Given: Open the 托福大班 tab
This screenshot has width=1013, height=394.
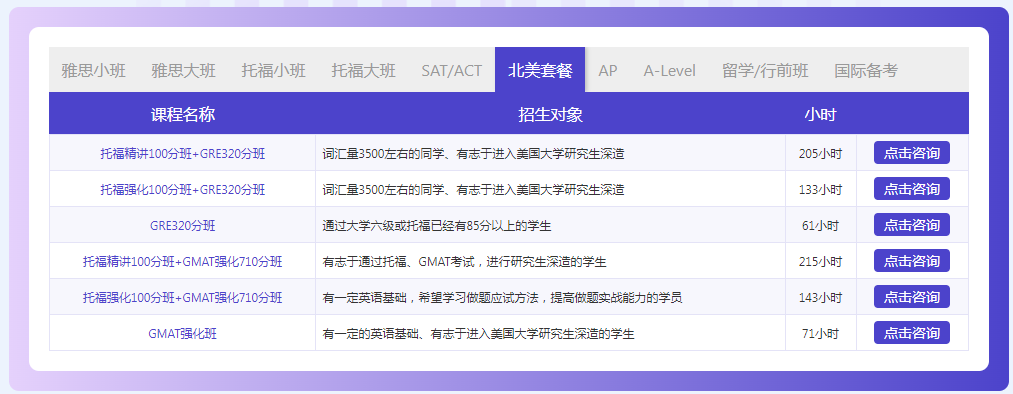Looking at the screenshot, I should click(364, 70).
